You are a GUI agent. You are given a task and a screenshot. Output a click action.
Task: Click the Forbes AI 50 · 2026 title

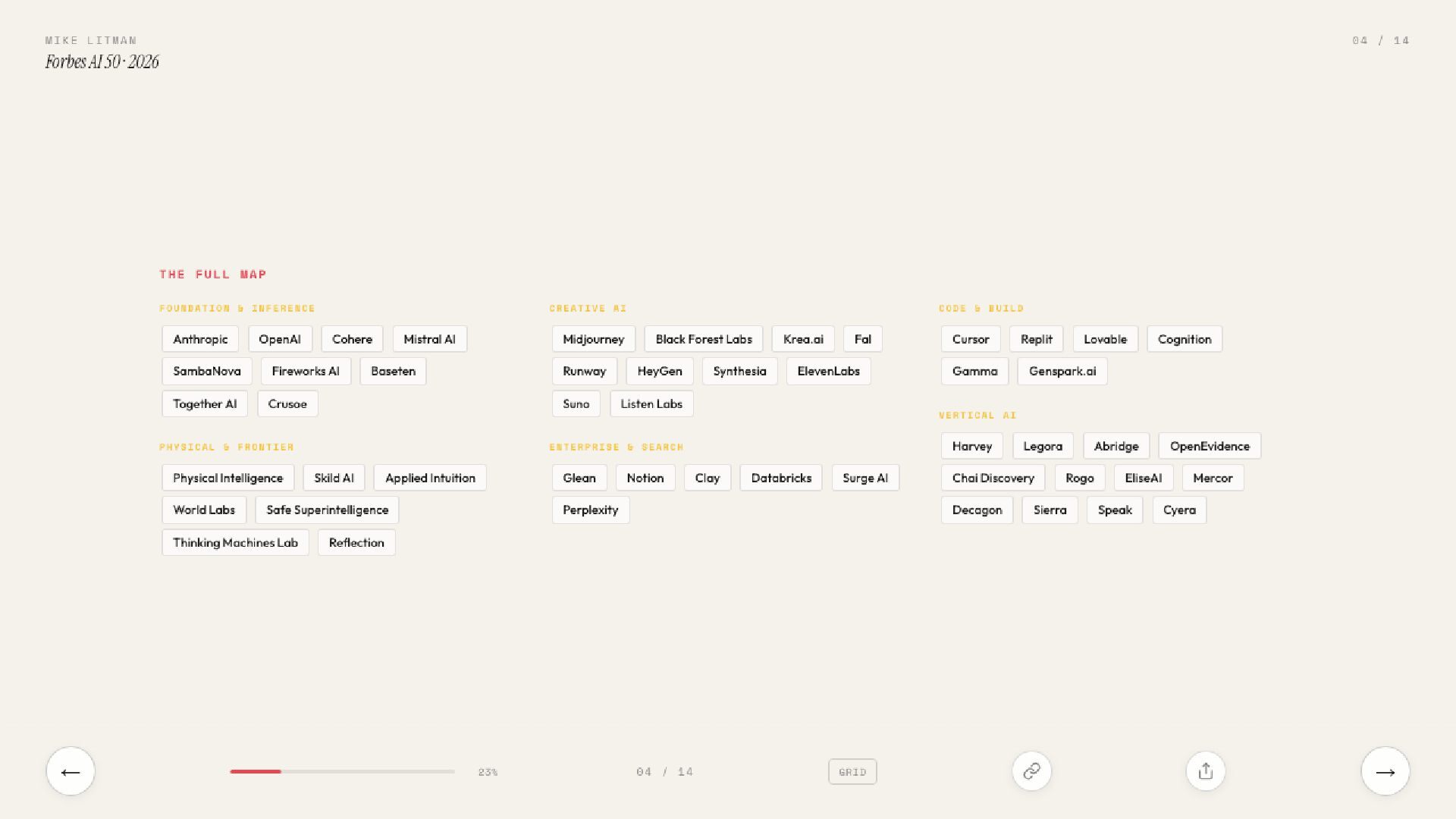click(102, 62)
